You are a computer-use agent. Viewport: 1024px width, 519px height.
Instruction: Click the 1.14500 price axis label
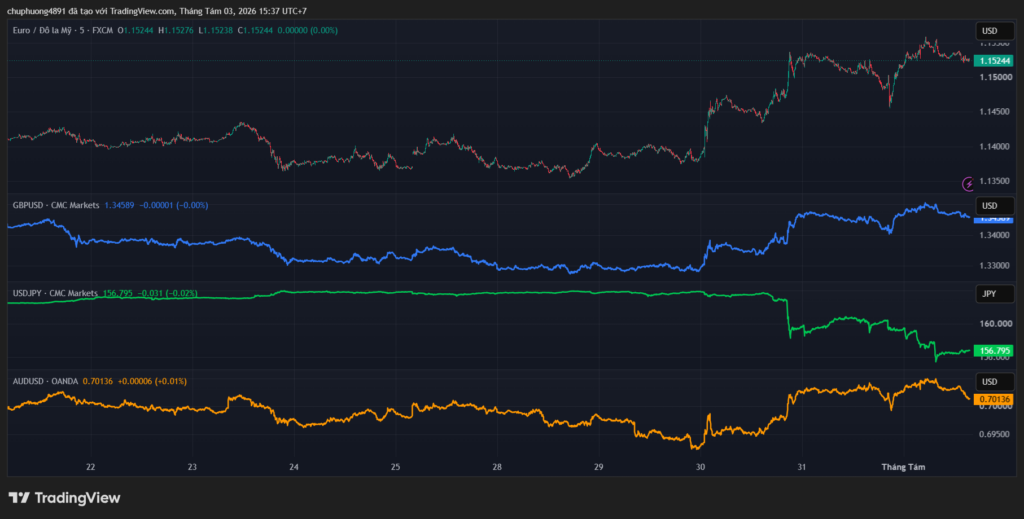993,112
